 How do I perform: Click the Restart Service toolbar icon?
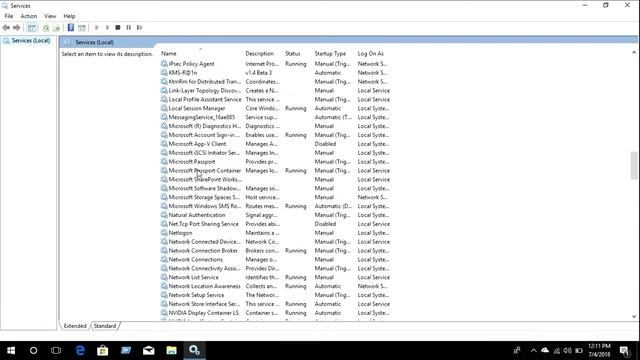click(x=139, y=28)
